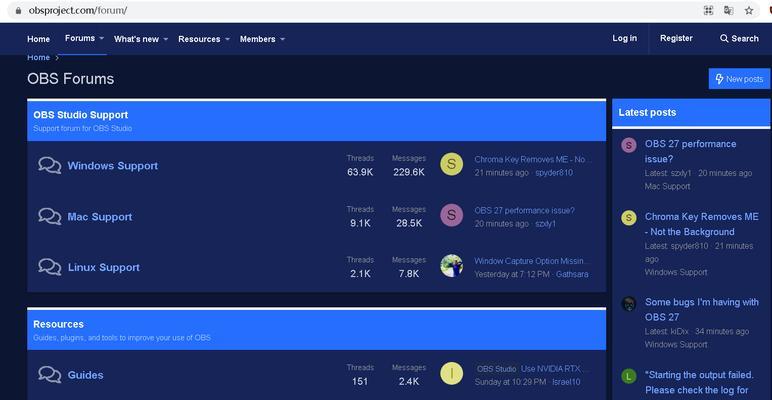Click purple S avatar beside OBS 27 performance post
The height and width of the screenshot is (400, 772).
[629, 145]
